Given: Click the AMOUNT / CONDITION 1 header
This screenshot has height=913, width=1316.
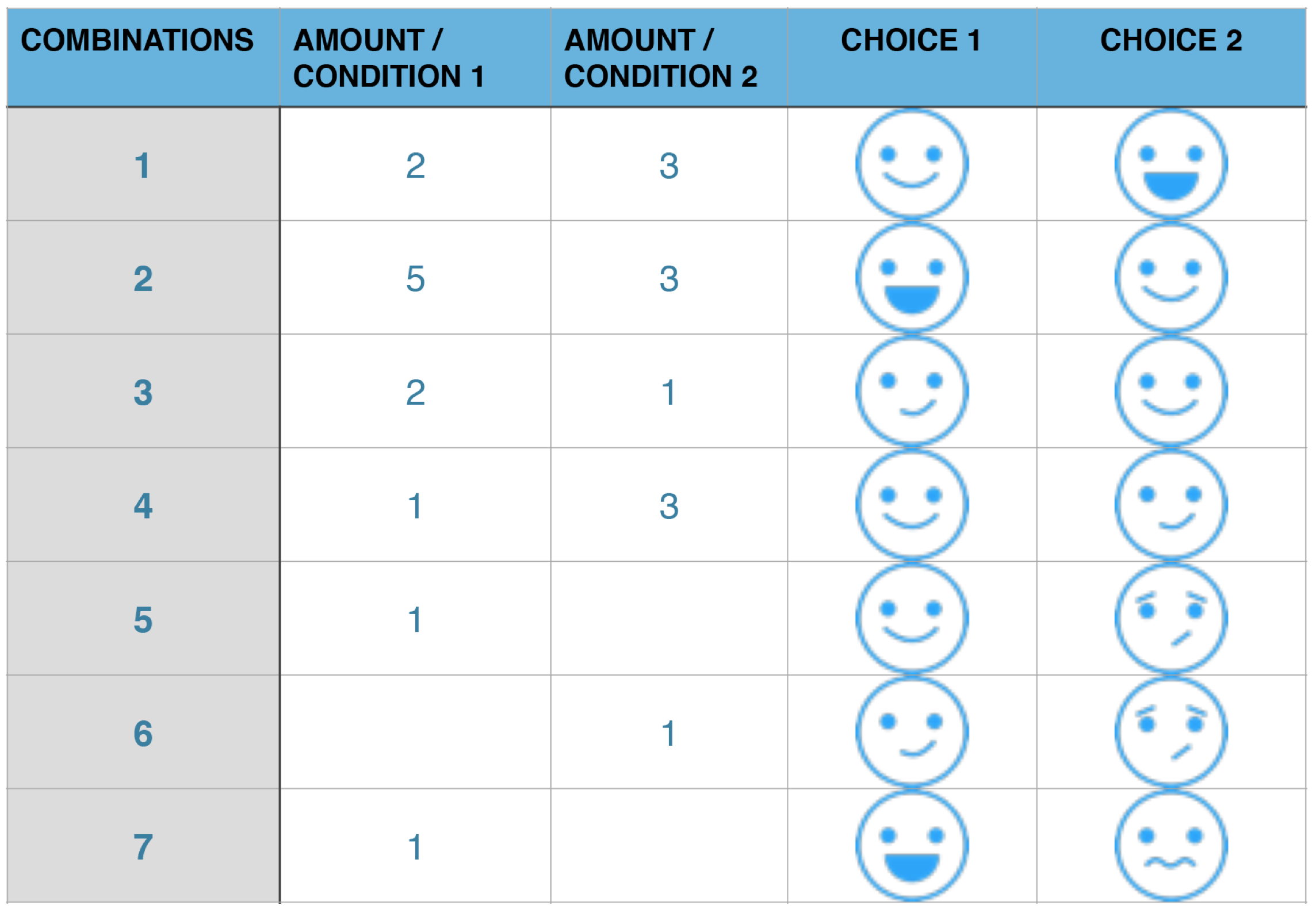Looking at the screenshot, I should (x=388, y=57).
